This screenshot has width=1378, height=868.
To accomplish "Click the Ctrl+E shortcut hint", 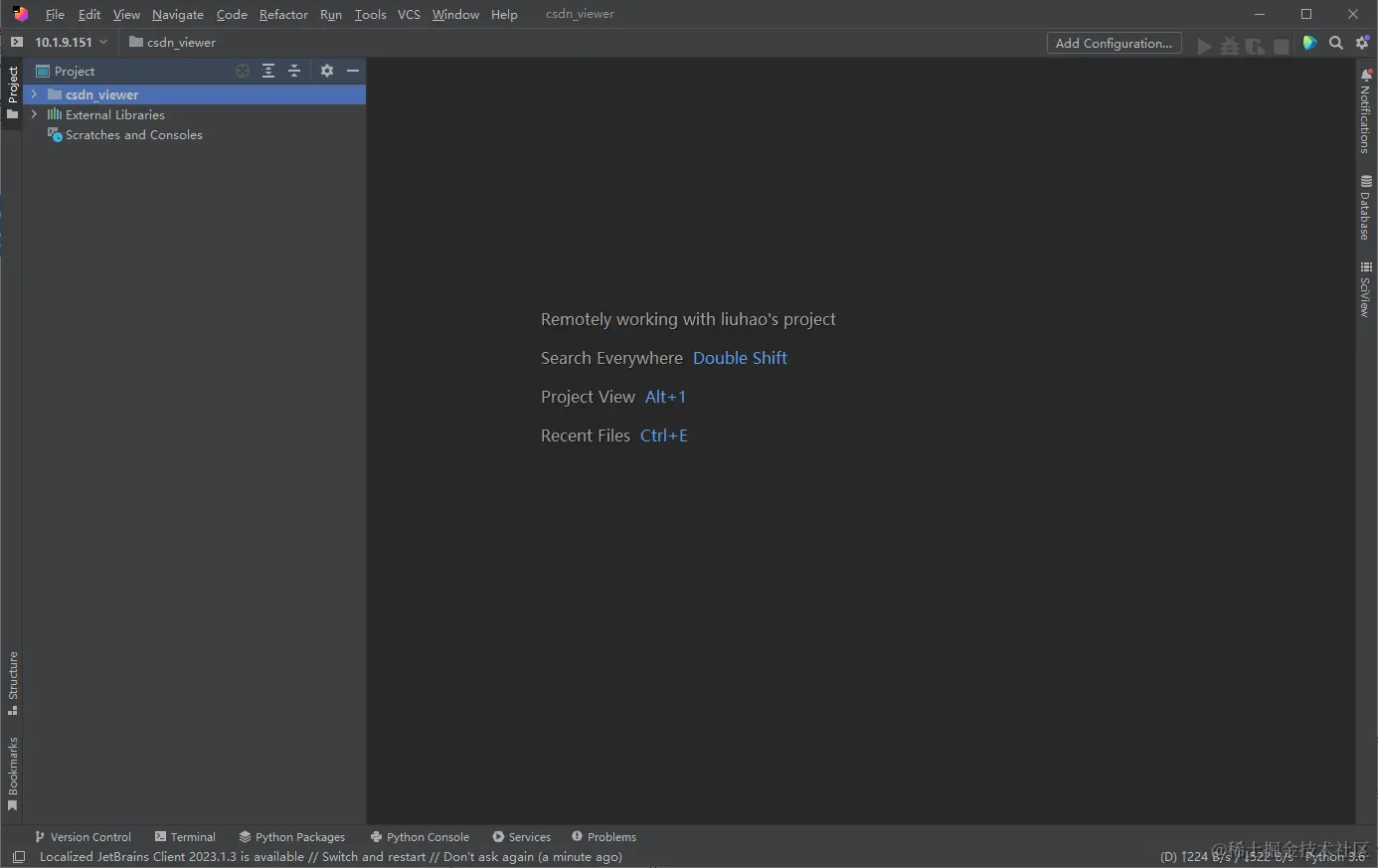I will [x=664, y=435].
